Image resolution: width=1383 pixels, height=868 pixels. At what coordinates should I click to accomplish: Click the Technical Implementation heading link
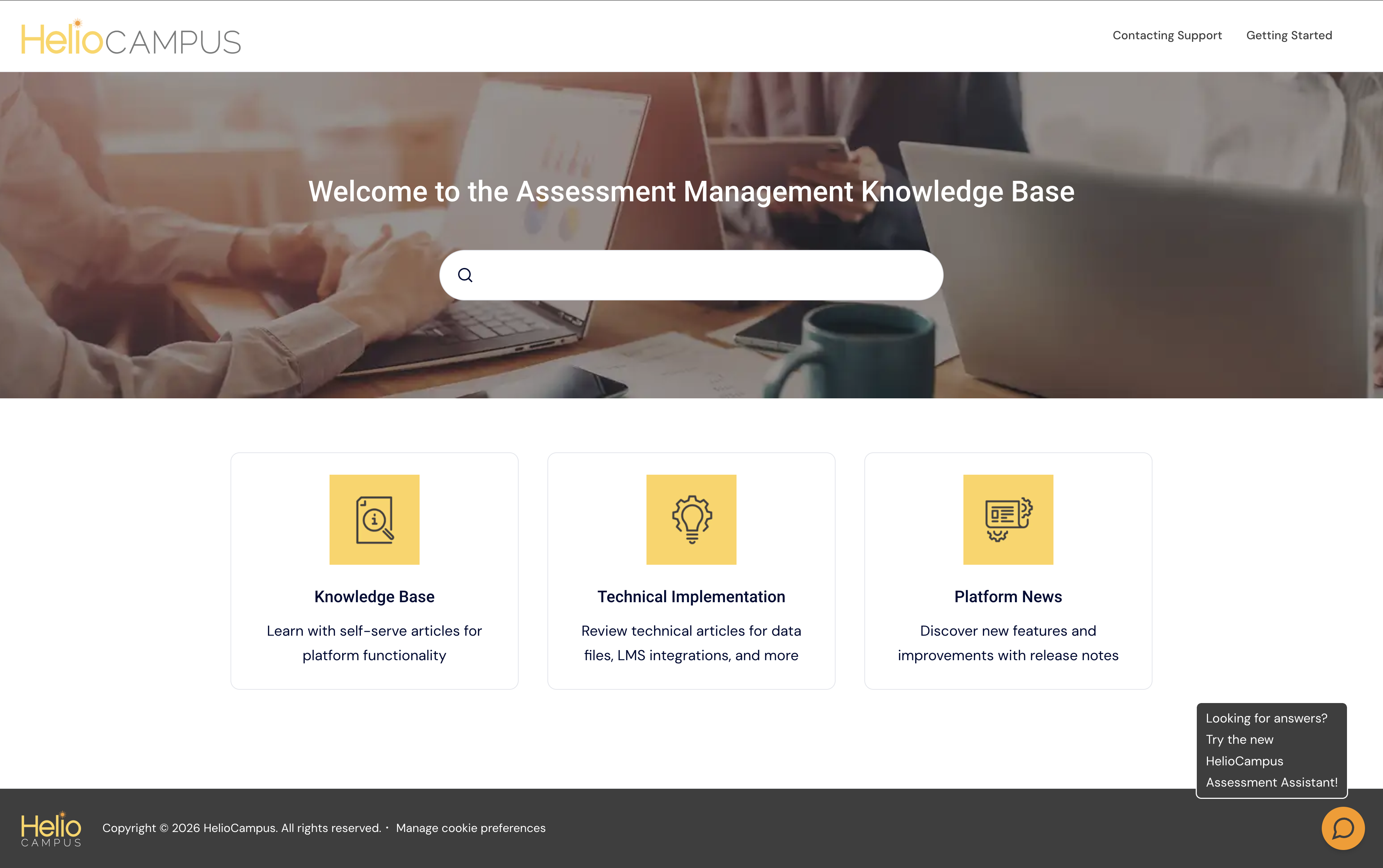[x=691, y=596]
